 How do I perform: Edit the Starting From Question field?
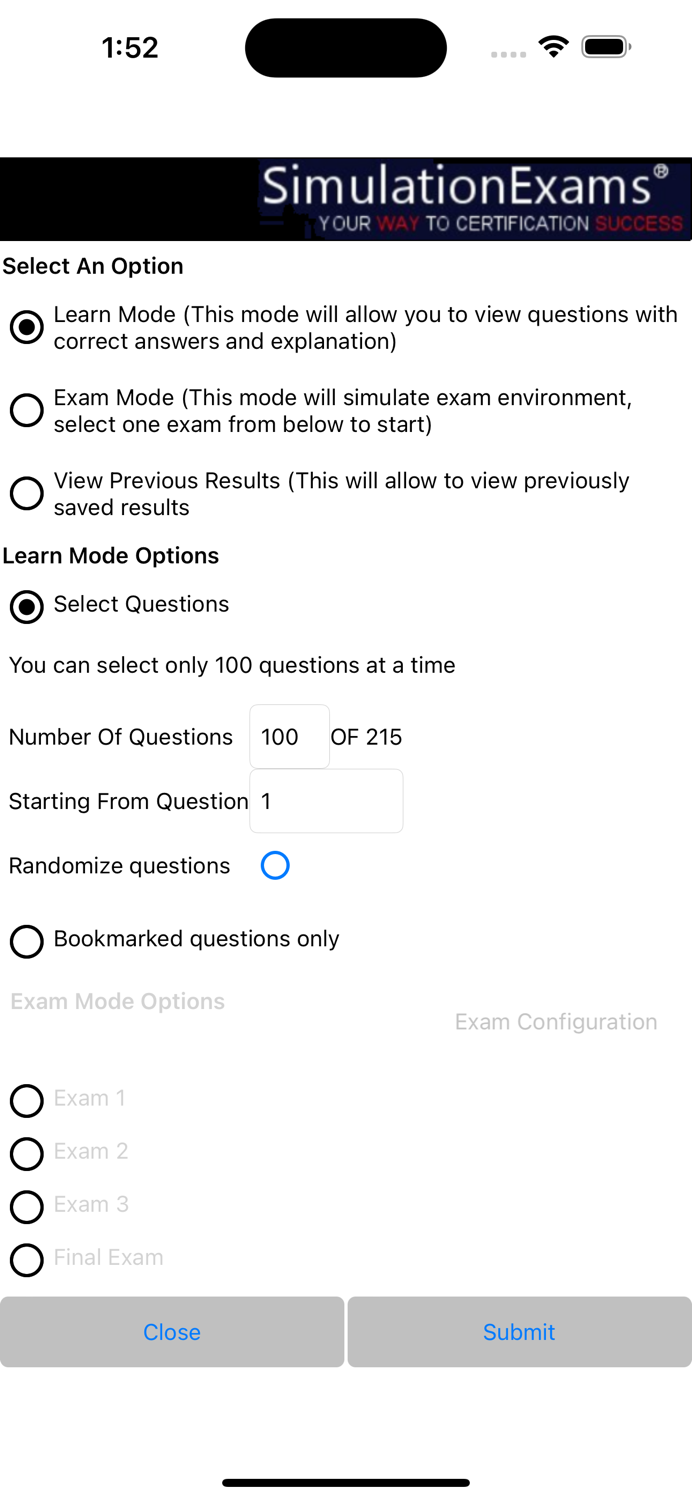click(326, 800)
